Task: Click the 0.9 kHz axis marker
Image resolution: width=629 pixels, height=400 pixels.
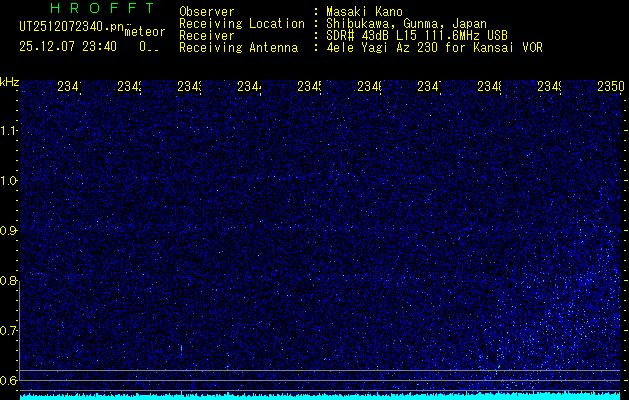Action: 9,231
